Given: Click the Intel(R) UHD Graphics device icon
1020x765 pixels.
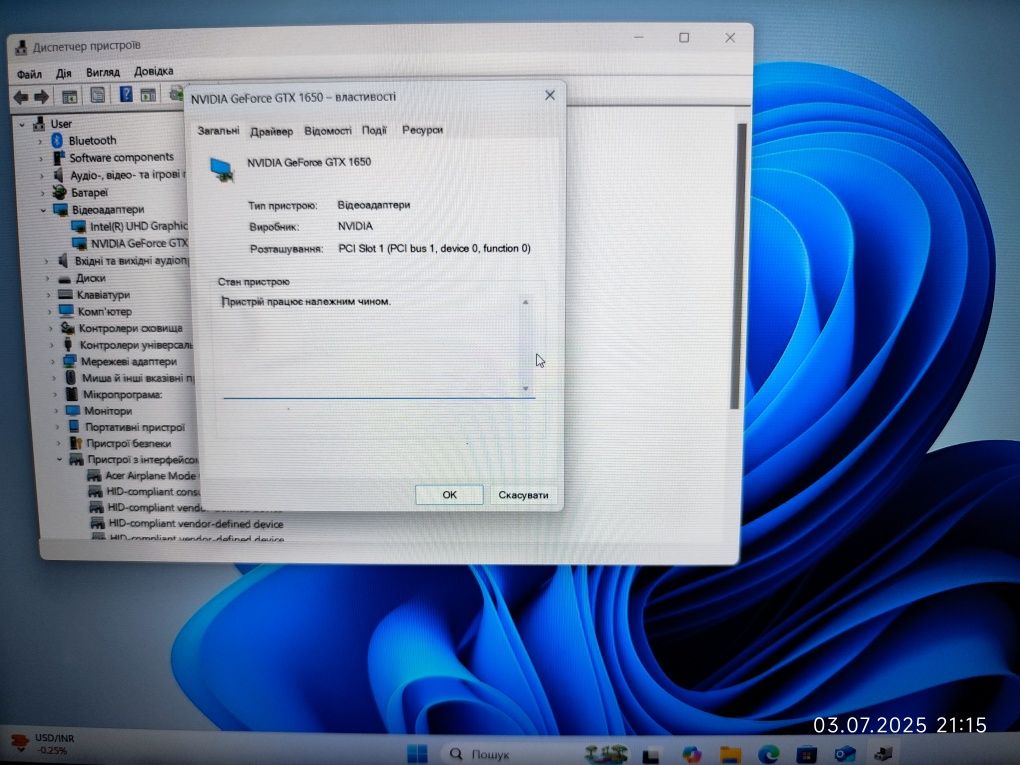Looking at the screenshot, I should click(x=79, y=226).
